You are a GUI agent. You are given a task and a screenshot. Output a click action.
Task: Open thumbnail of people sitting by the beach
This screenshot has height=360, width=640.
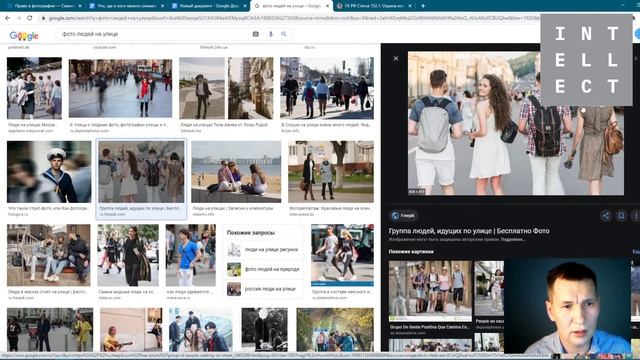[236, 172]
